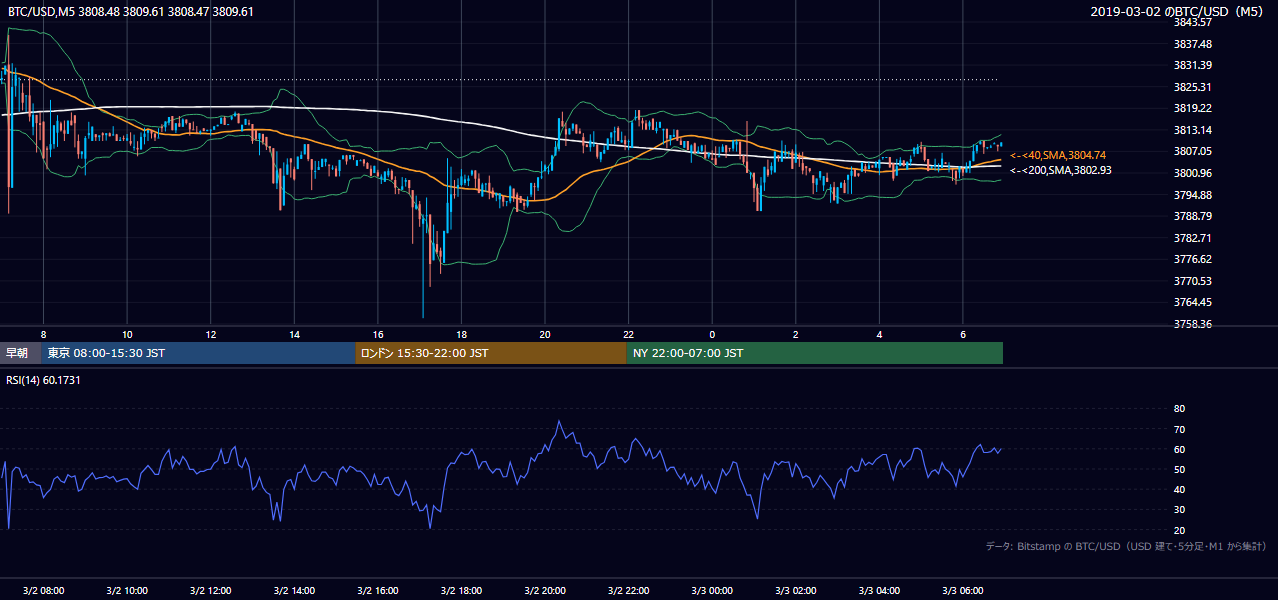1278x600 pixels.
Task: Click hour label 22 under the price chart
Action: (x=628, y=334)
